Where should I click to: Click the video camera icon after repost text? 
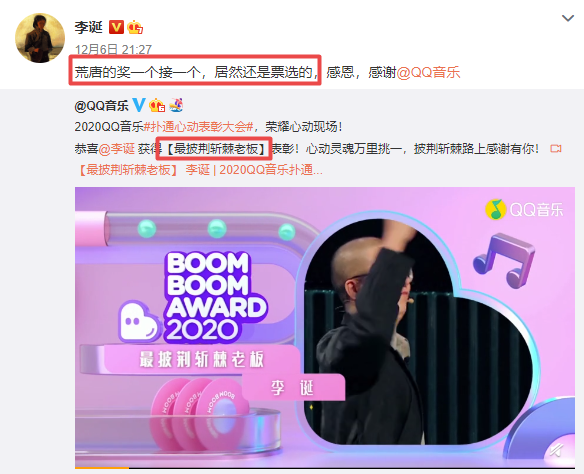click(556, 149)
